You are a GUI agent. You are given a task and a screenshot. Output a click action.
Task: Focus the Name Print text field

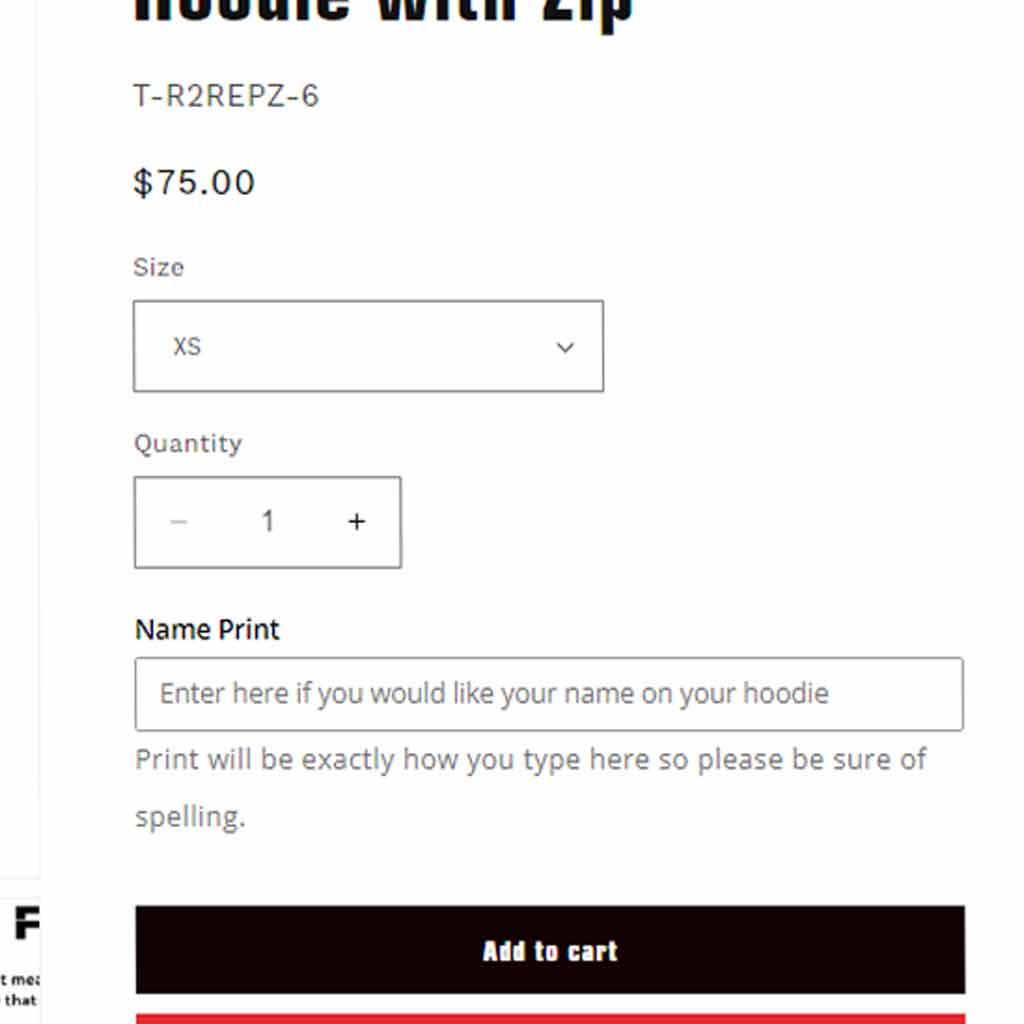[x=549, y=694]
